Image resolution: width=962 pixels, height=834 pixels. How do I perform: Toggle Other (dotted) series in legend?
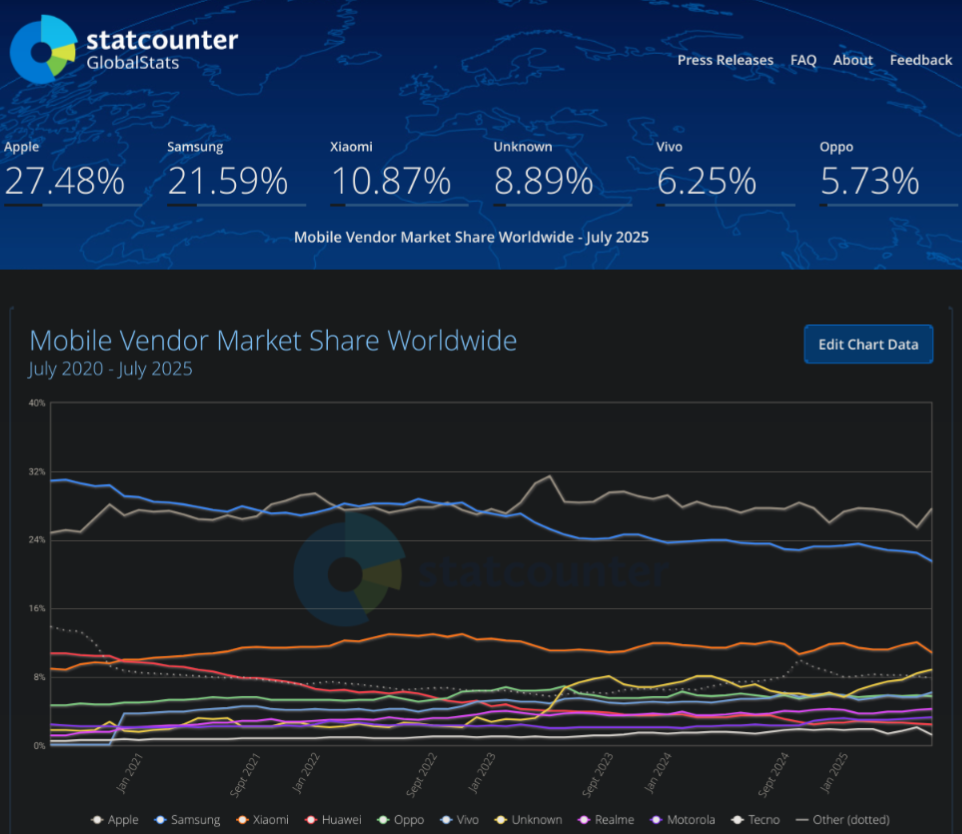point(843,820)
